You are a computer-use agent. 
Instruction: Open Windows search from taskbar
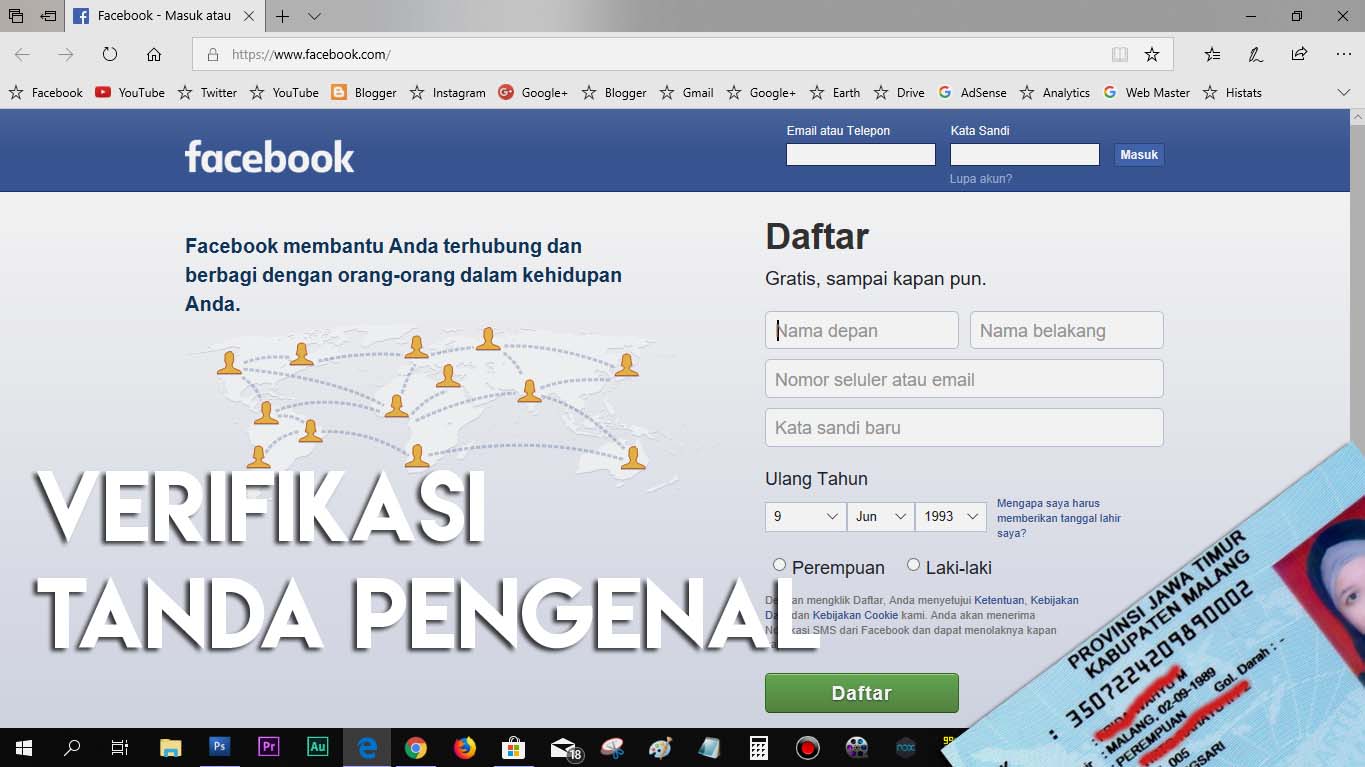pyautogui.click(x=72, y=747)
